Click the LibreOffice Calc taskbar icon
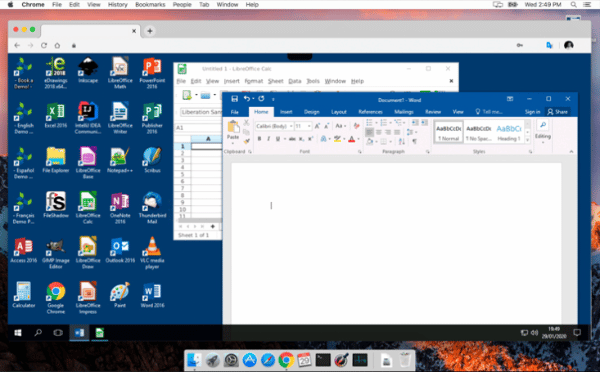The height and width of the screenshot is (372, 600). click(99, 333)
